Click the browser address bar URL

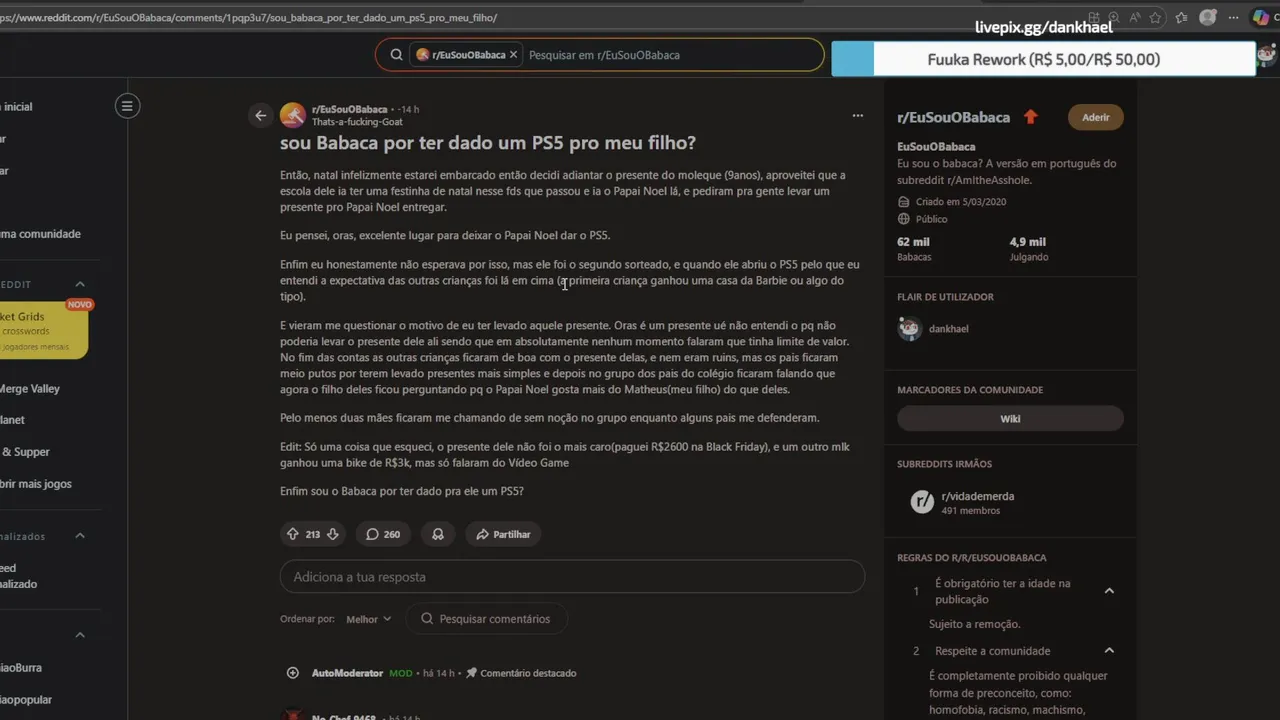pyautogui.click(x=250, y=18)
